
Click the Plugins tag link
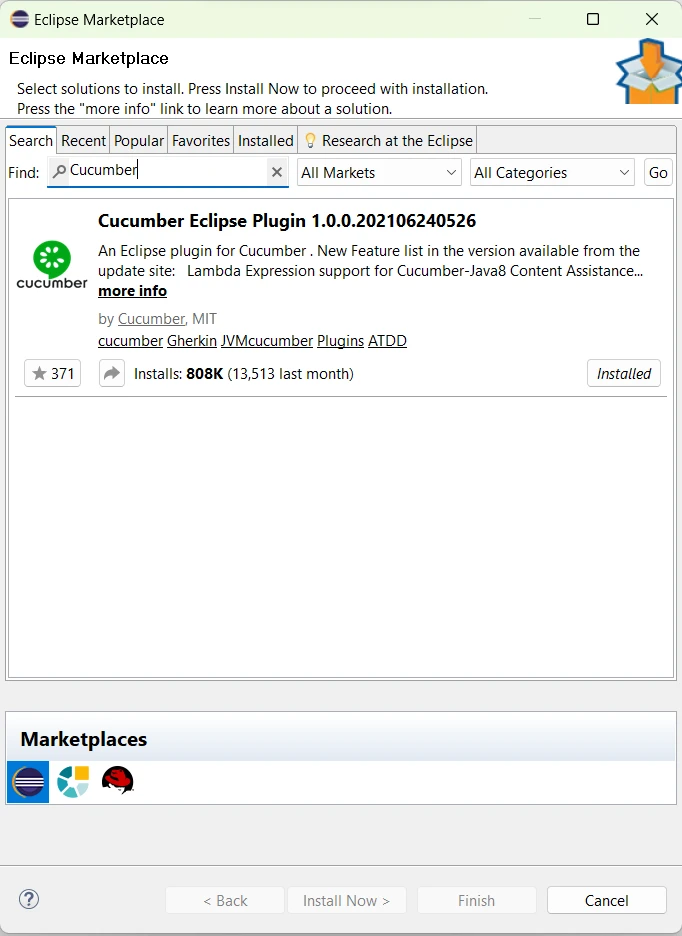340,341
